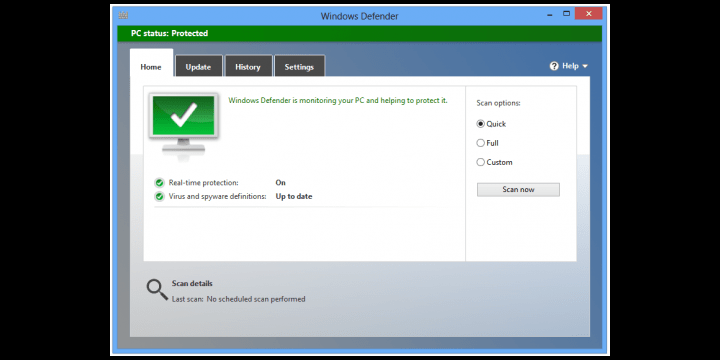Click the magnifying glass Scan details icon
The image size is (720, 360).
pyautogui.click(x=157, y=290)
